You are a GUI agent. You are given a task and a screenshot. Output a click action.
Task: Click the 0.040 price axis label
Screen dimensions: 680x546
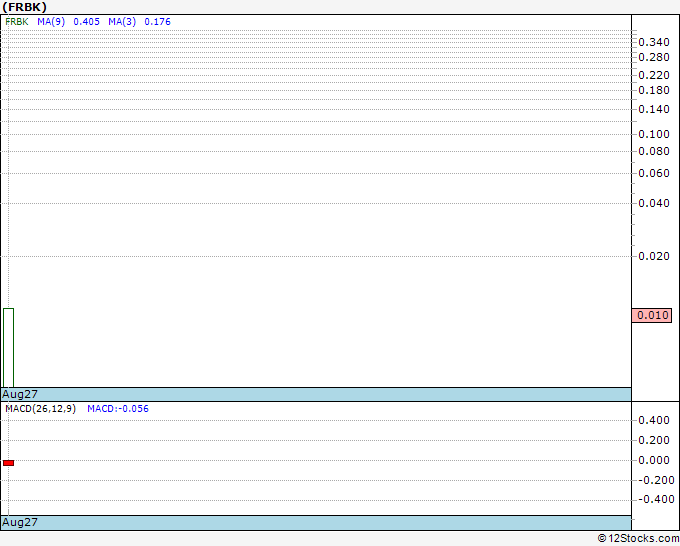pos(654,203)
